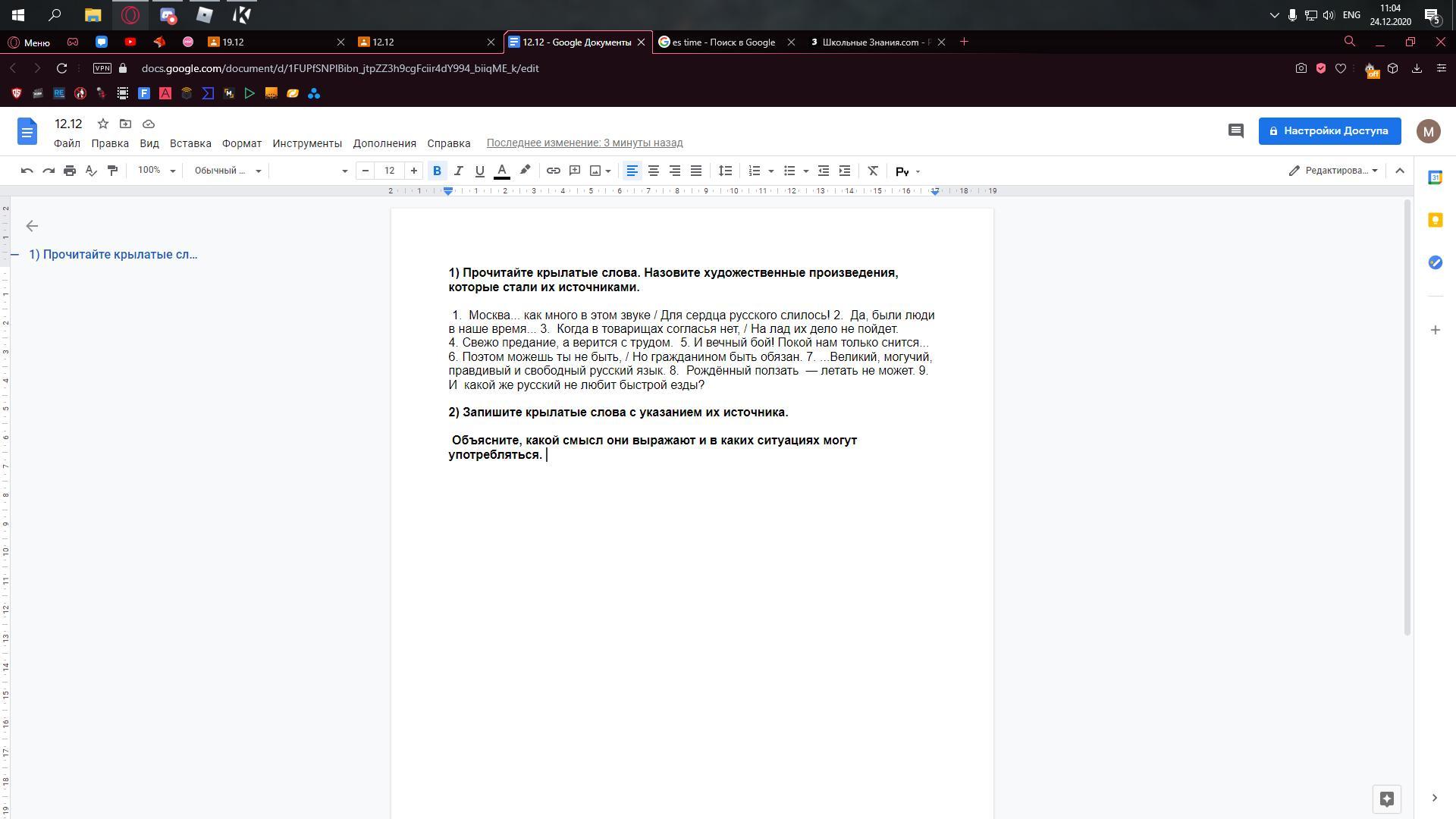Toggle italic formatting
1456x819 pixels.
(x=458, y=171)
